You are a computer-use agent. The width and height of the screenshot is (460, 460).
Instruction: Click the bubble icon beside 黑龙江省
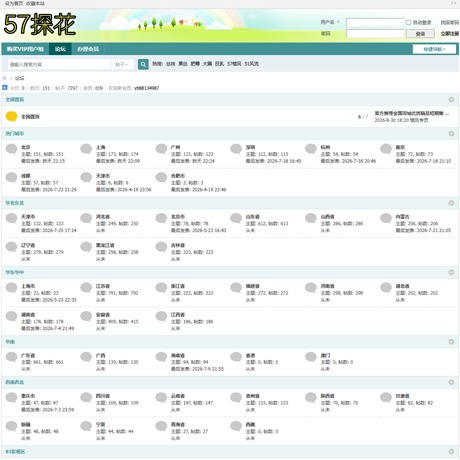pos(86,247)
